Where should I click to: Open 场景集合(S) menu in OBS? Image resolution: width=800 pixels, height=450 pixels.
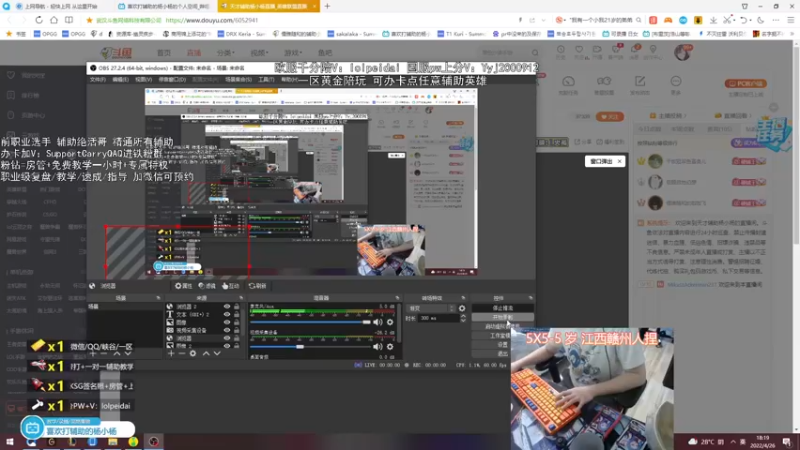click(238, 80)
